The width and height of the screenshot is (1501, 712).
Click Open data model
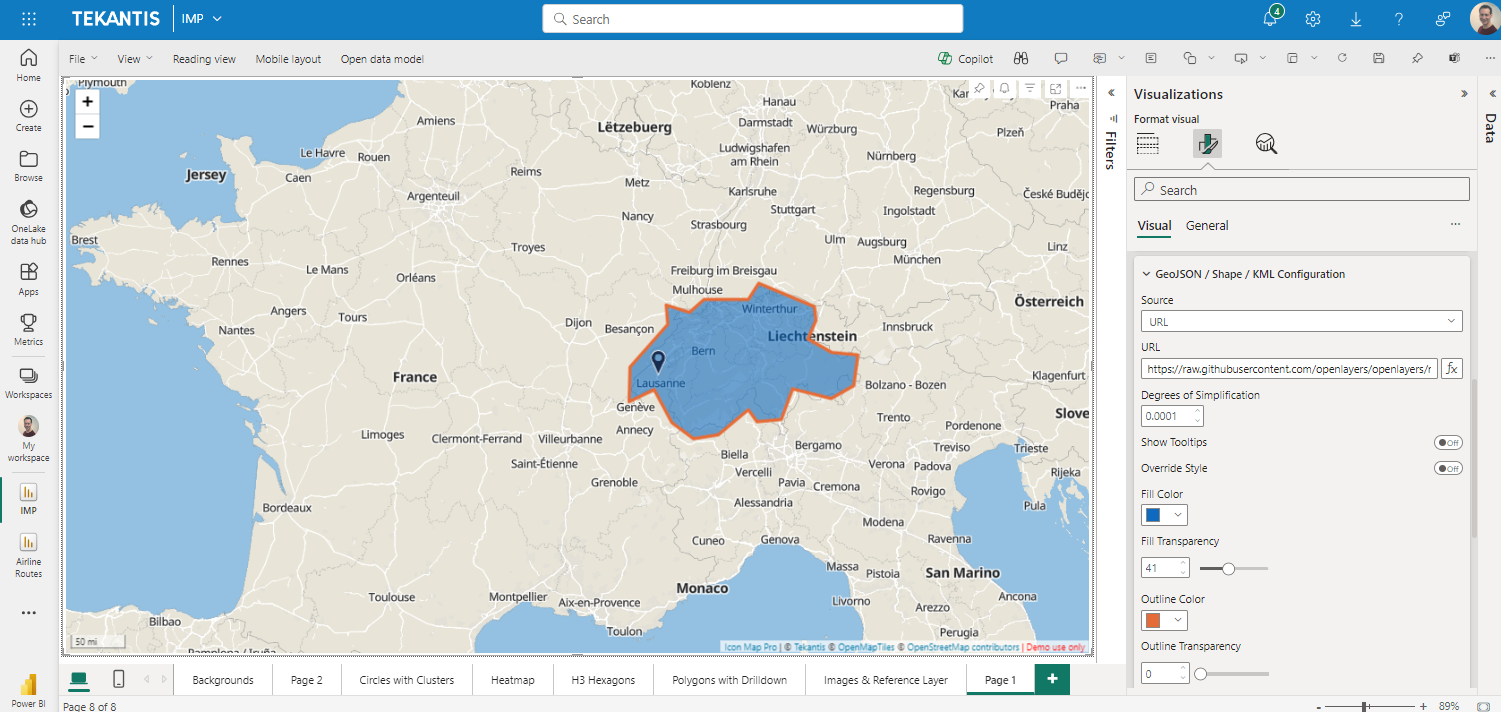tap(382, 59)
